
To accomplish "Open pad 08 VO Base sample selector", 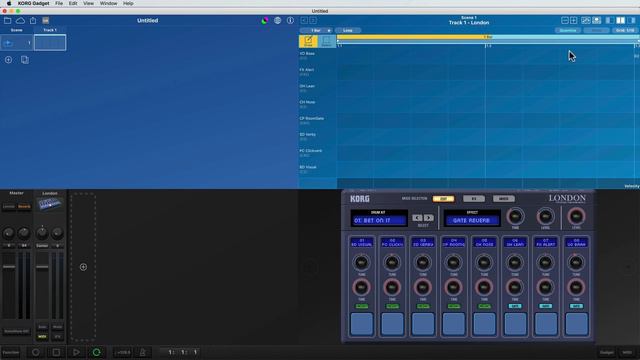I will pyautogui.click(x=576, y=242).
